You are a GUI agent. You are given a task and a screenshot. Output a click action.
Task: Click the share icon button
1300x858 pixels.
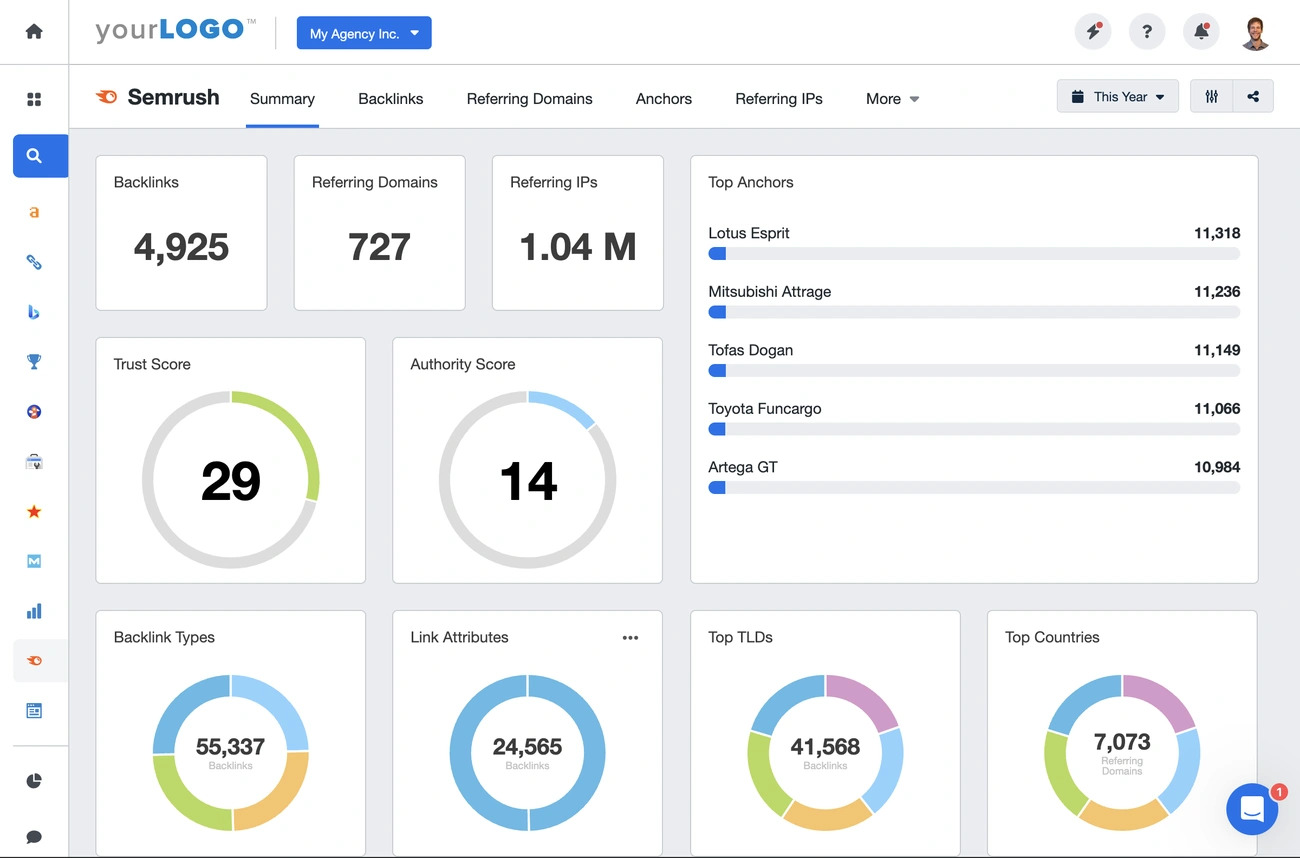(x=1253, y=97)
